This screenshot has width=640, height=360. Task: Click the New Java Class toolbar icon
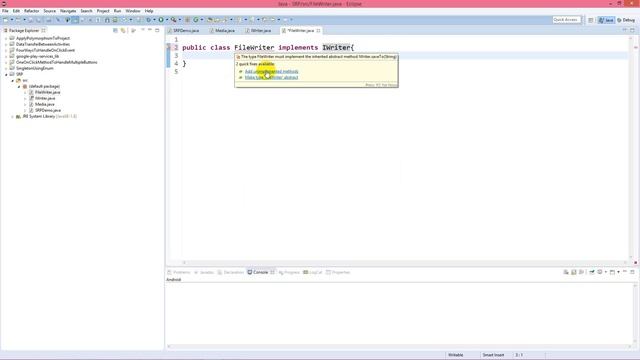pyautogui.click(x=196, y=20)
